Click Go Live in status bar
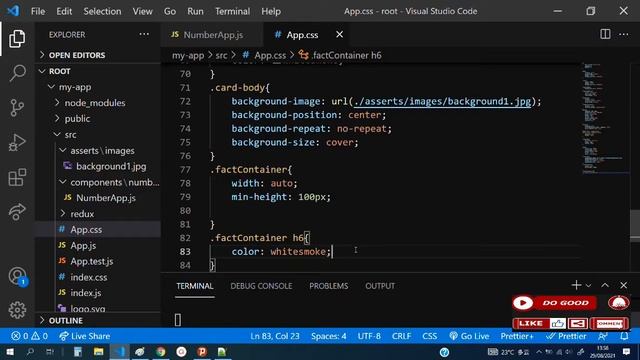Image resolution: width=640 pixels, height=360 pixels. [x=469, y=336]
